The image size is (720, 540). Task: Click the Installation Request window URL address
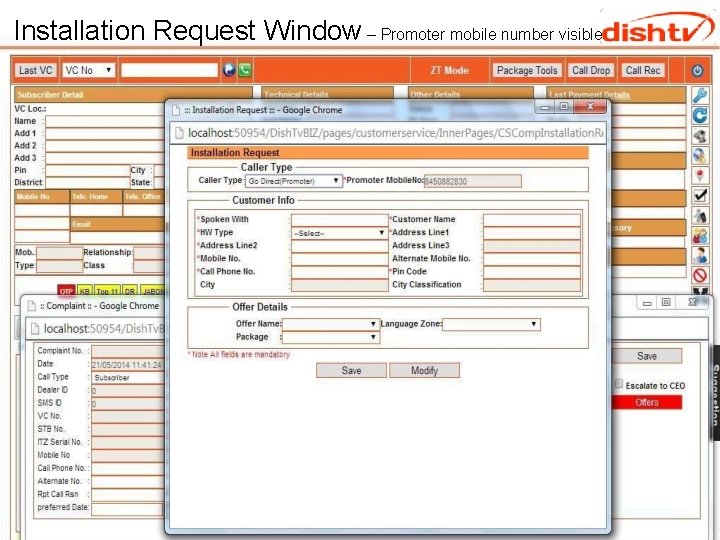pos(395,133)
